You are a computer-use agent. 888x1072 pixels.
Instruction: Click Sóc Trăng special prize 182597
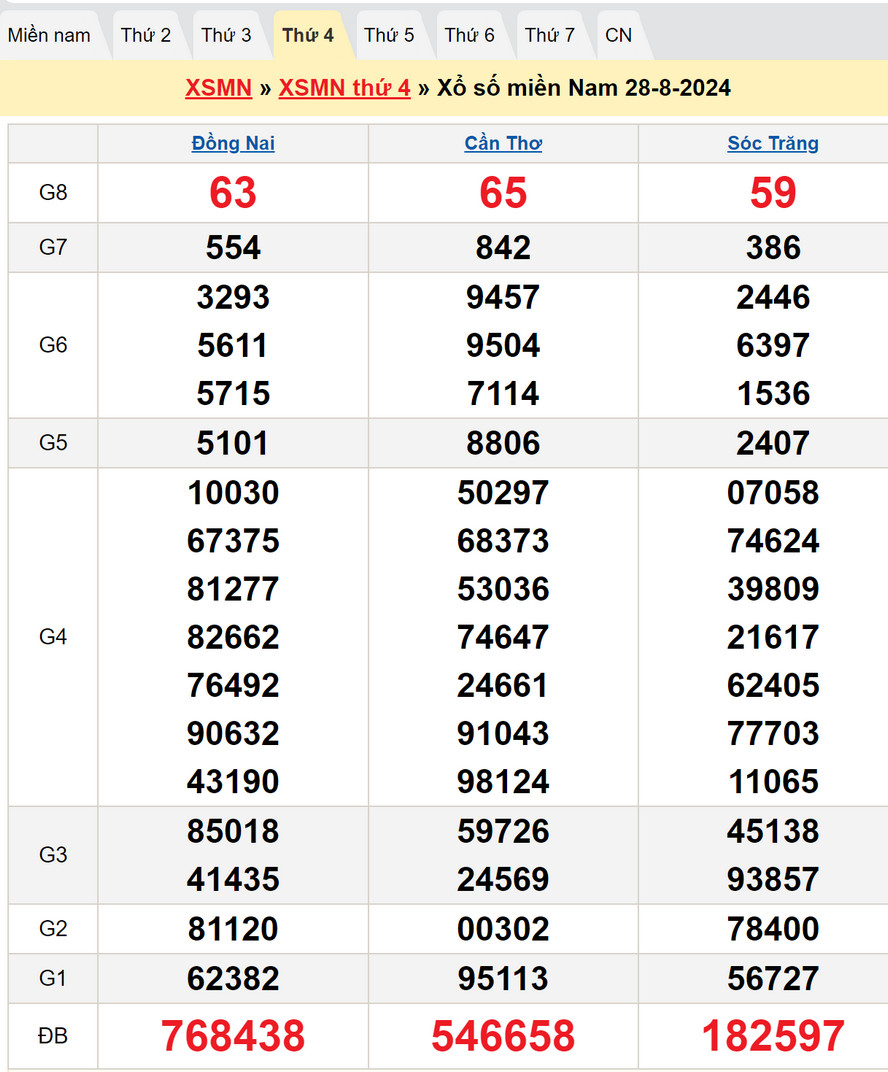[773, 1036]
